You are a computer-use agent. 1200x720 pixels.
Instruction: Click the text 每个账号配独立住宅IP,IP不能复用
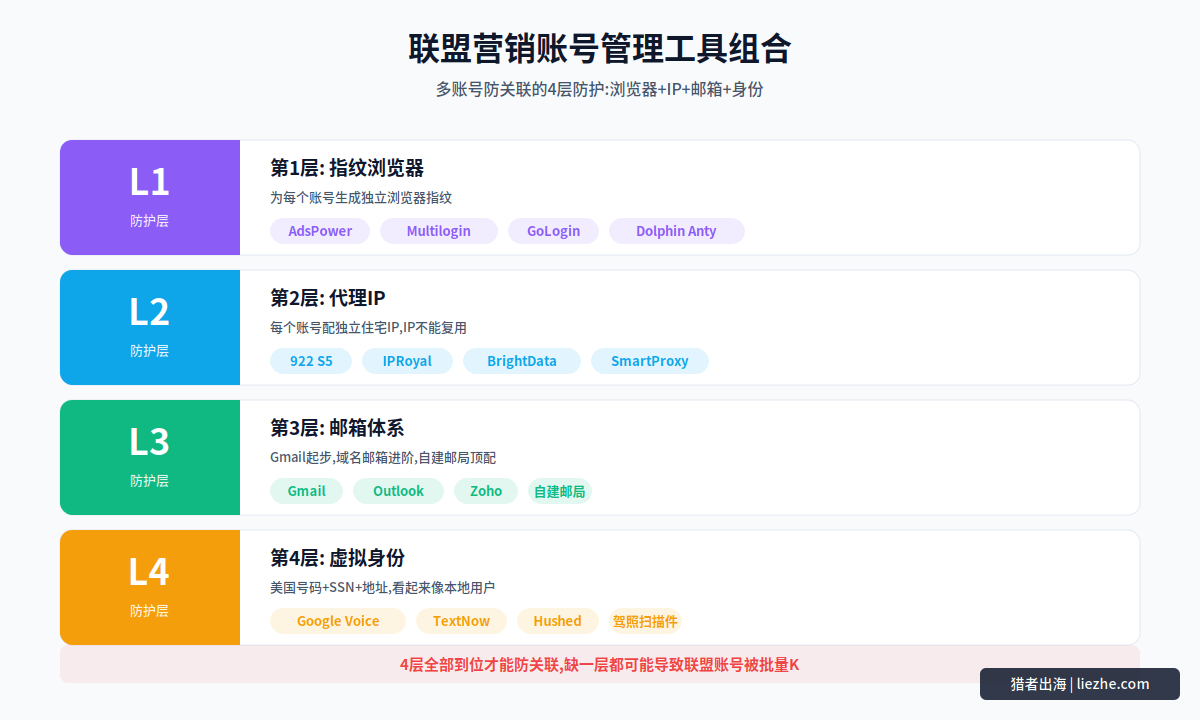pyautogui.click(x=368, y=328)
